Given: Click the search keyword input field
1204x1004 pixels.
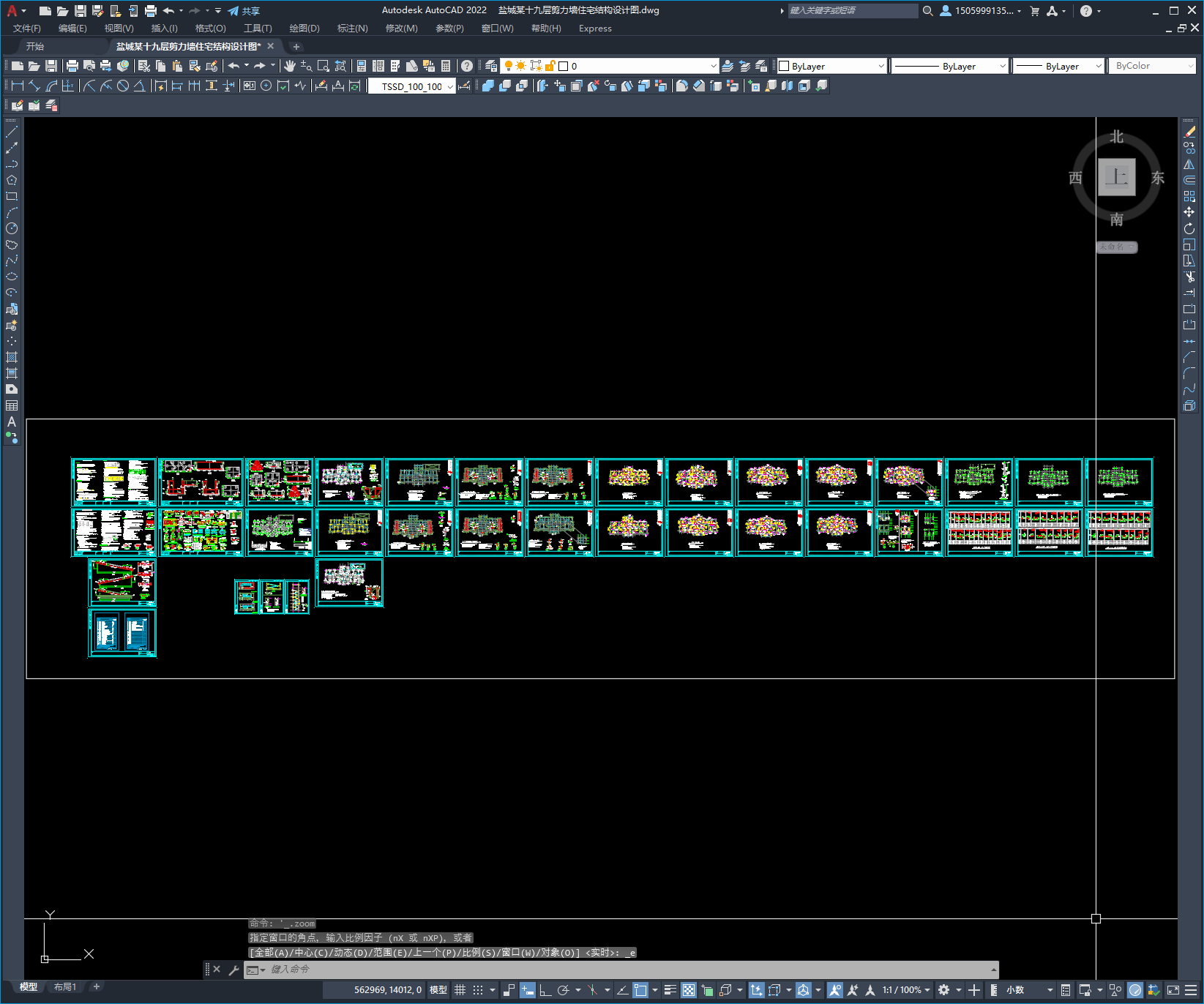Looking at the screenshot, I should point(853,11).
